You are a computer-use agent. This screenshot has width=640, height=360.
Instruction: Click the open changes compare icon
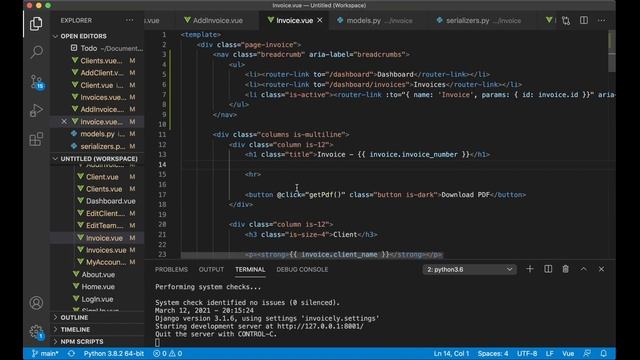click(566, 20)
